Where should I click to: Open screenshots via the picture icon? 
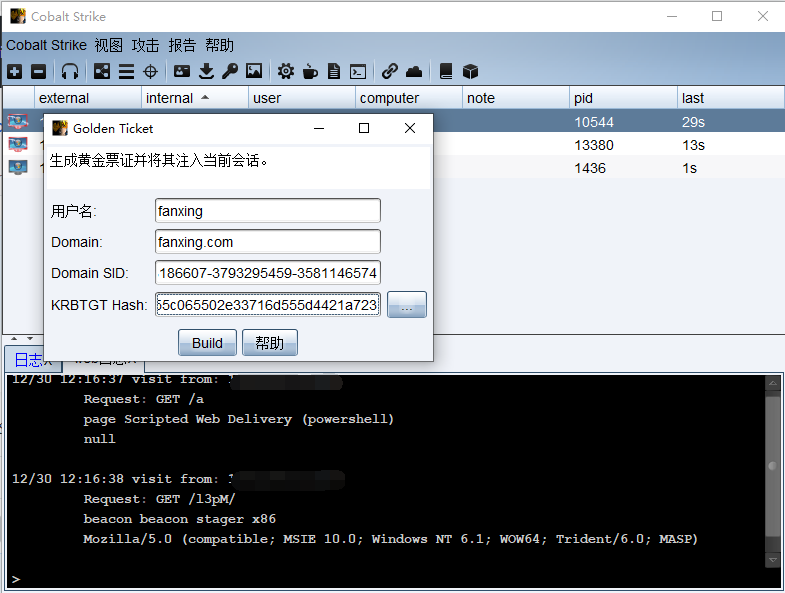coord(254,71)
